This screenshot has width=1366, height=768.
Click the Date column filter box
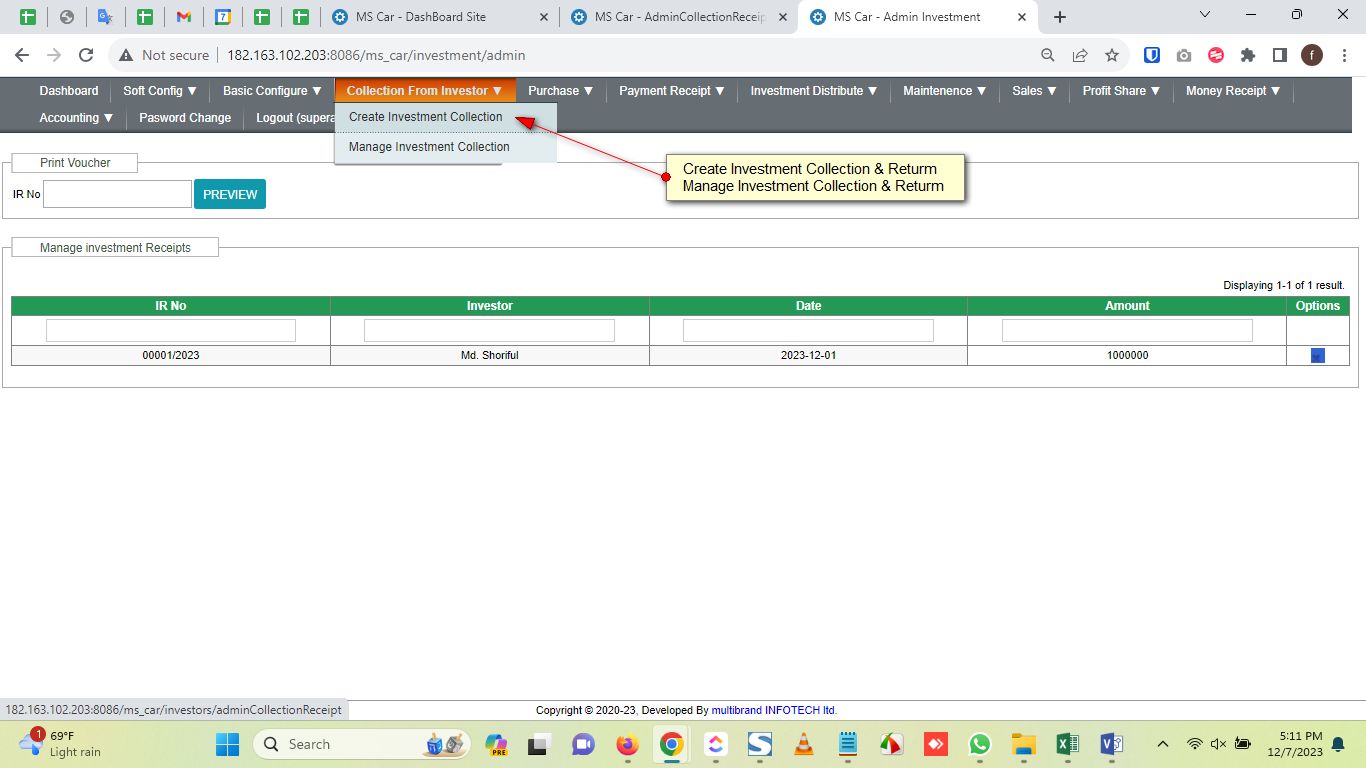click(808, 330)
